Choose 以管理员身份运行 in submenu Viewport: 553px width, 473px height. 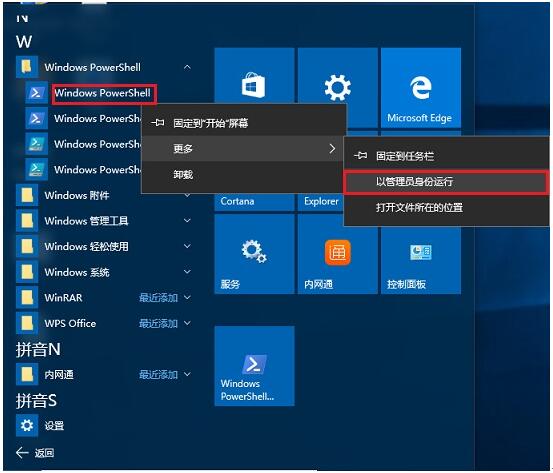(446, 182)
